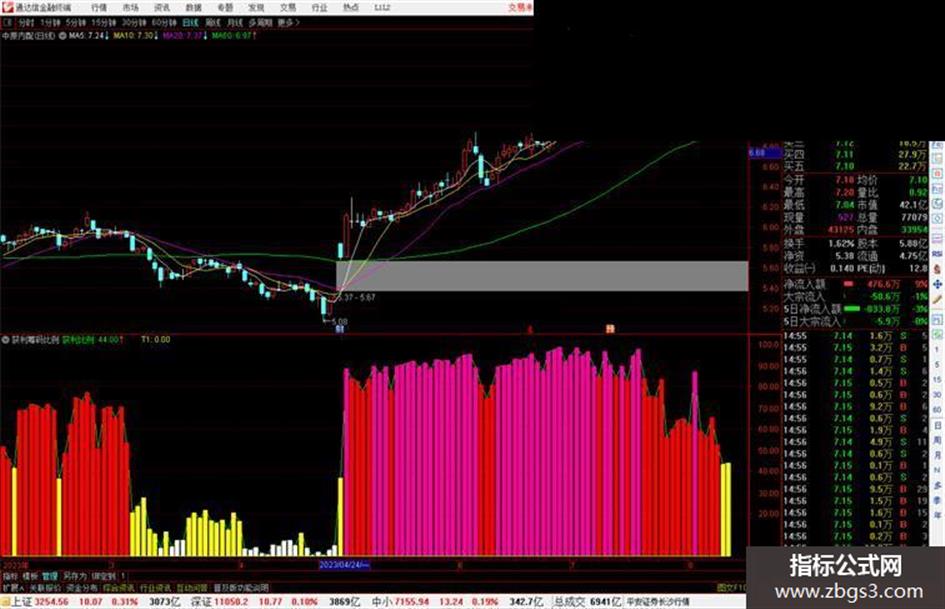Viewport: 945px width, 609px height.
Task: Open the 资金分布 tab
Action: (x=82, y=588)
